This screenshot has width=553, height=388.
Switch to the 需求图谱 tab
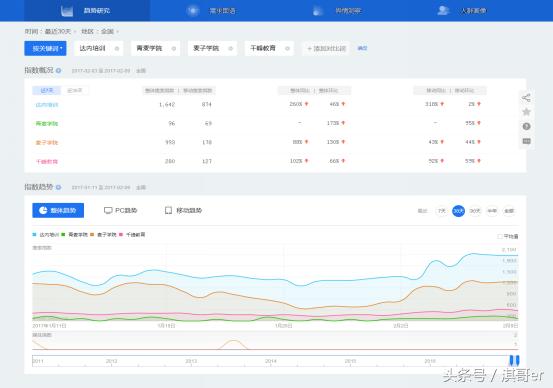(x=212, y=11)
